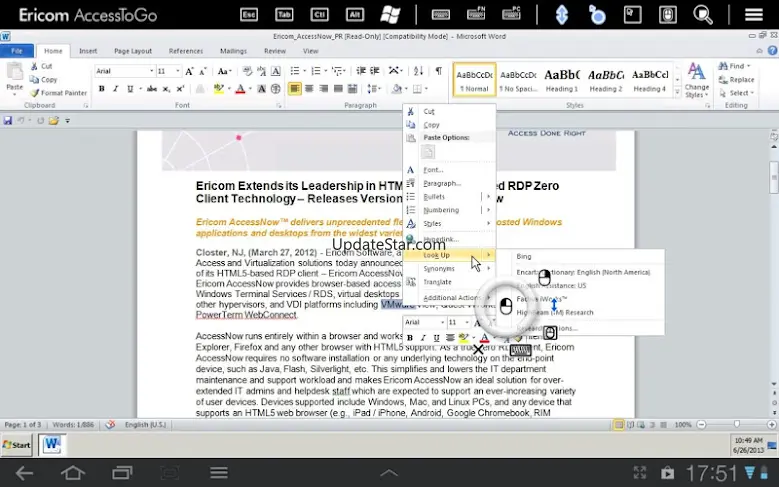Click the Grow Font icon

(x=189, y=72)
